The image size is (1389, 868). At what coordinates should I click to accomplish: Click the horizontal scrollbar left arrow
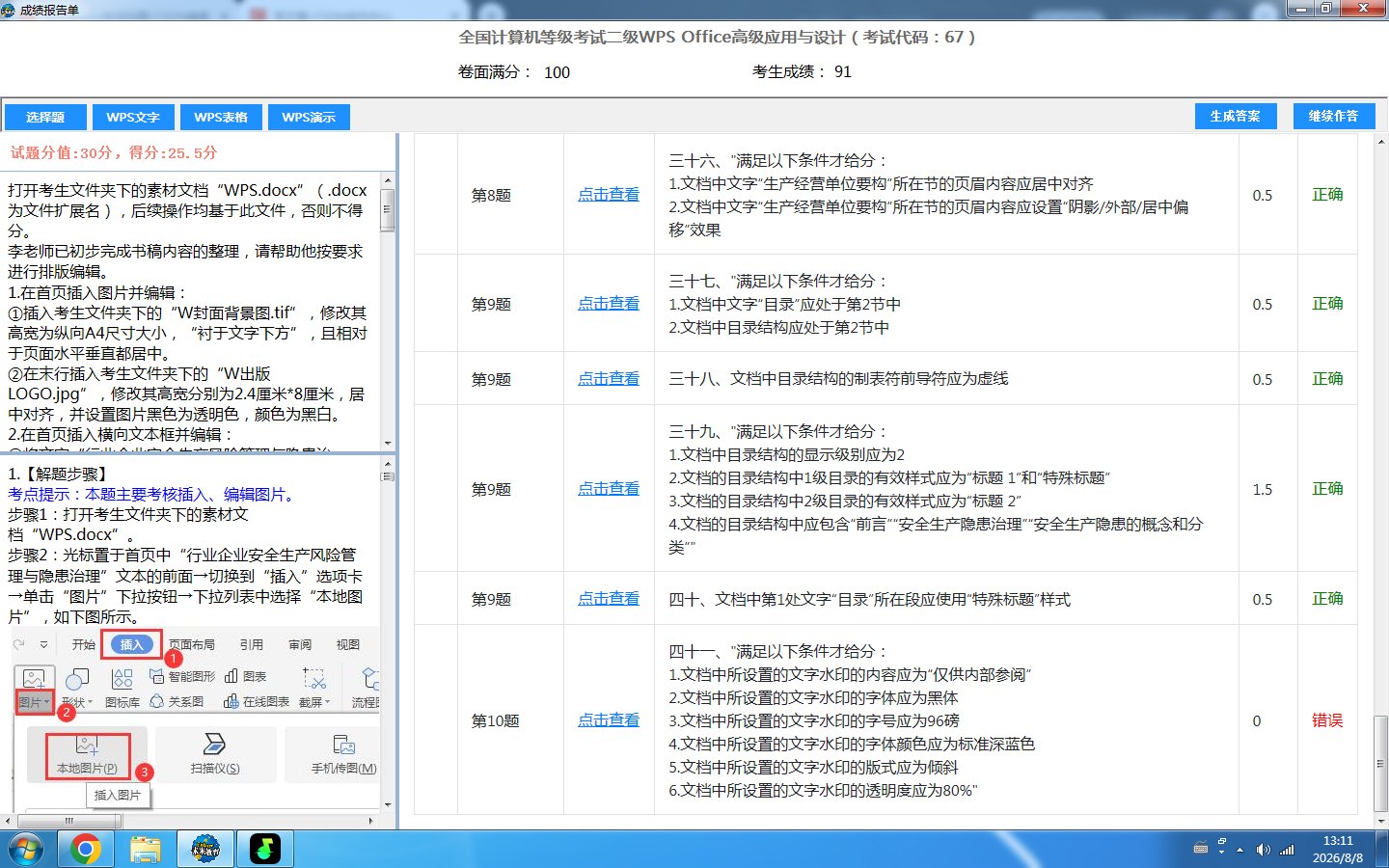tap(8, 821)
